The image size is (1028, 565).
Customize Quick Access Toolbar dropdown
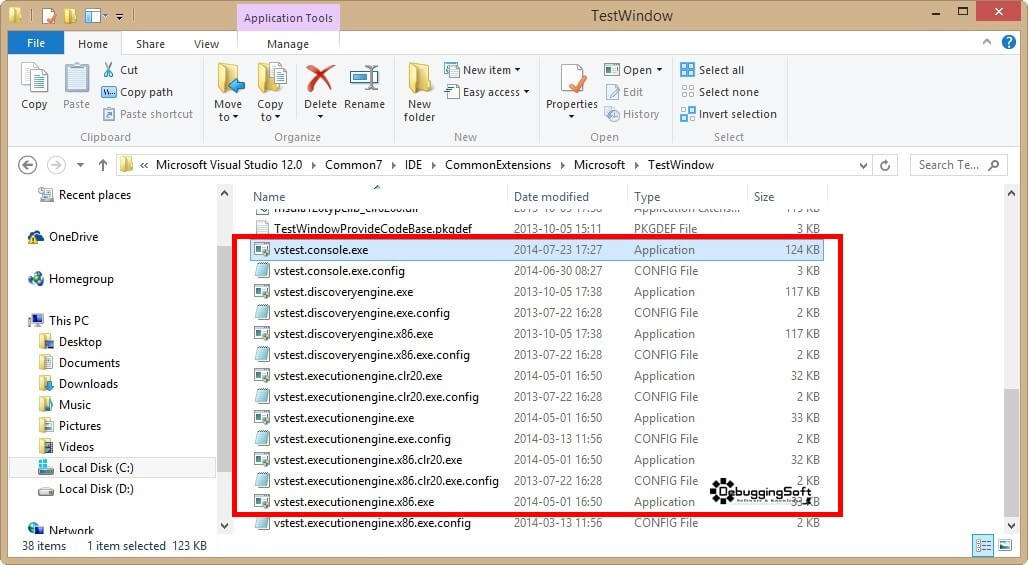pos(119,16)
